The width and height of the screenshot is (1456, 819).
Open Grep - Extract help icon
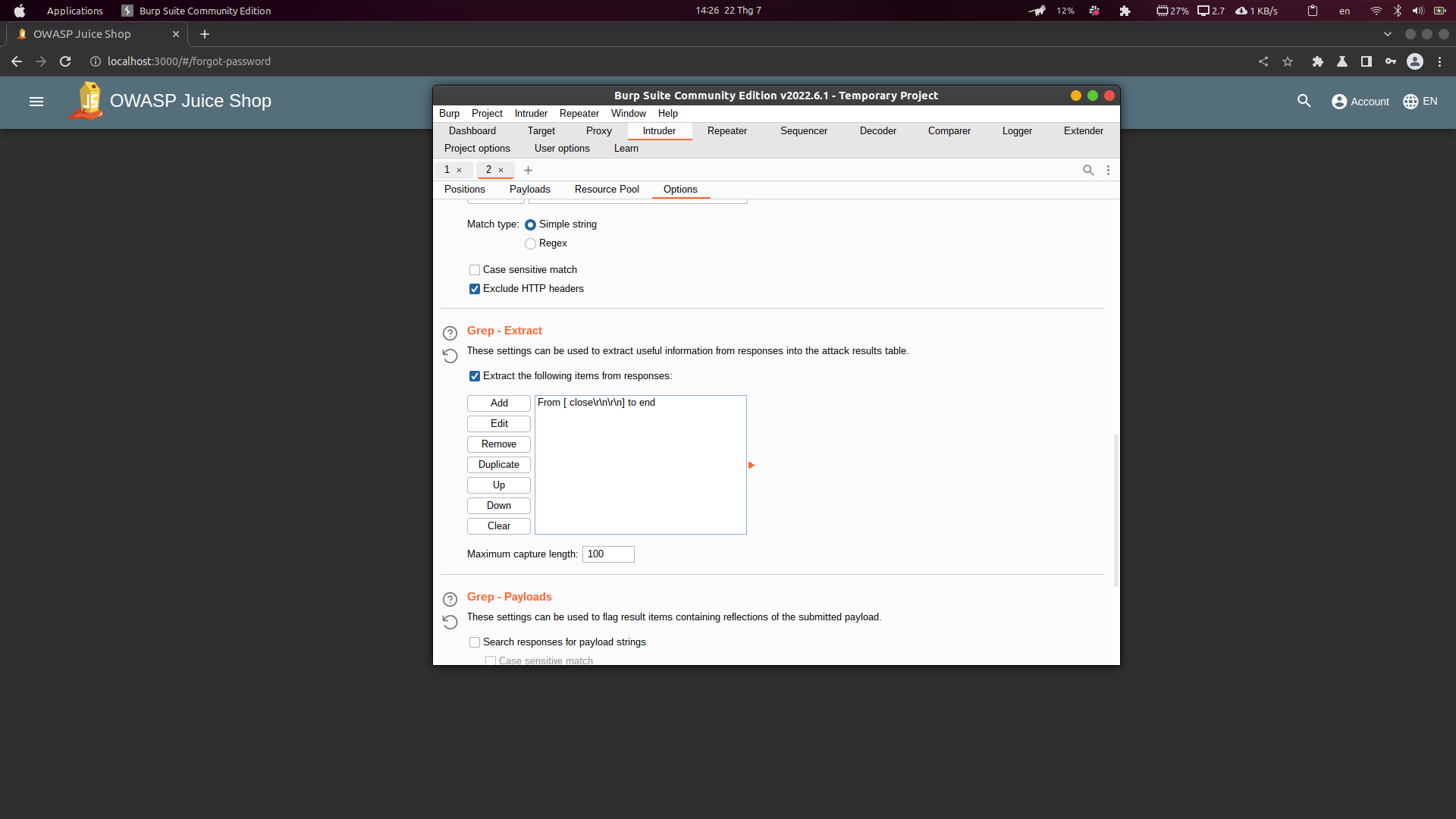450,333
